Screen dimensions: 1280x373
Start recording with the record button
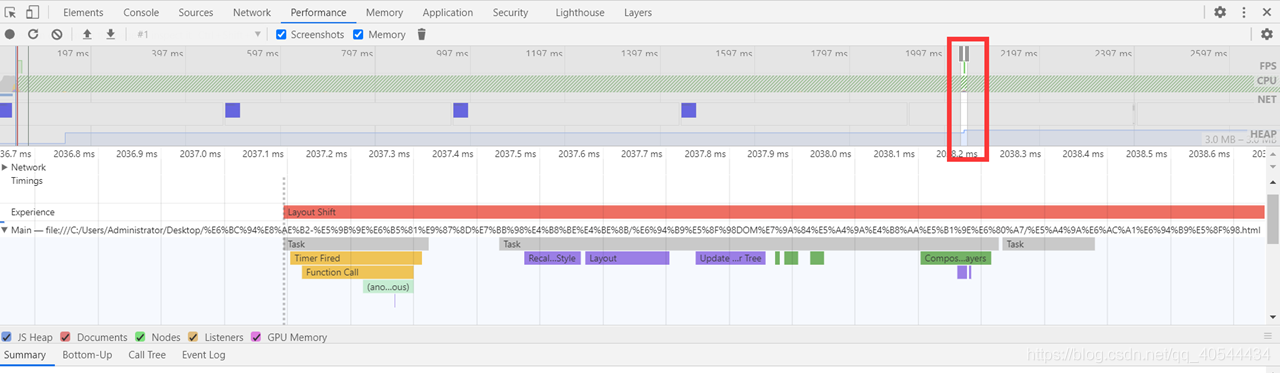click(x=10, y=34)
